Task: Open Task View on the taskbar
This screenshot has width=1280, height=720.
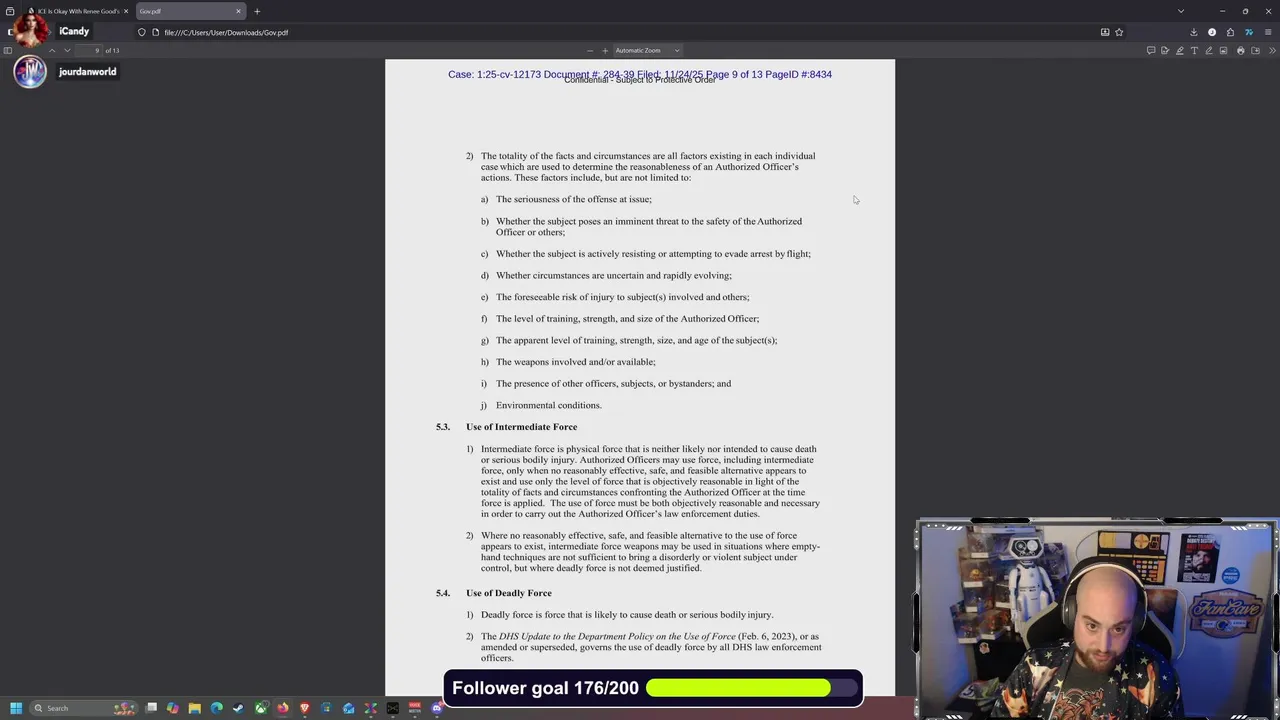Action: coord(151,708)
